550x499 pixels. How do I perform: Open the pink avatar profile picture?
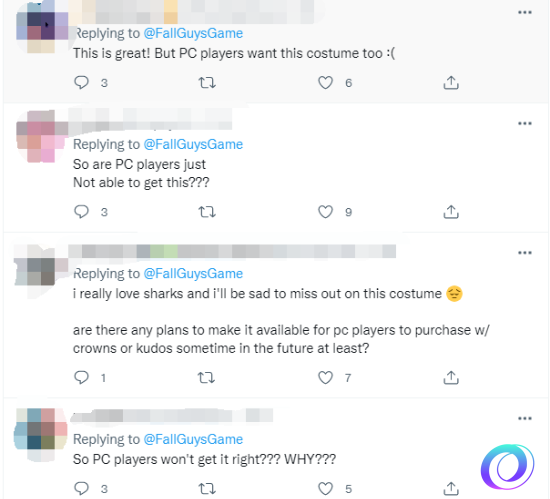coord(41,136)
